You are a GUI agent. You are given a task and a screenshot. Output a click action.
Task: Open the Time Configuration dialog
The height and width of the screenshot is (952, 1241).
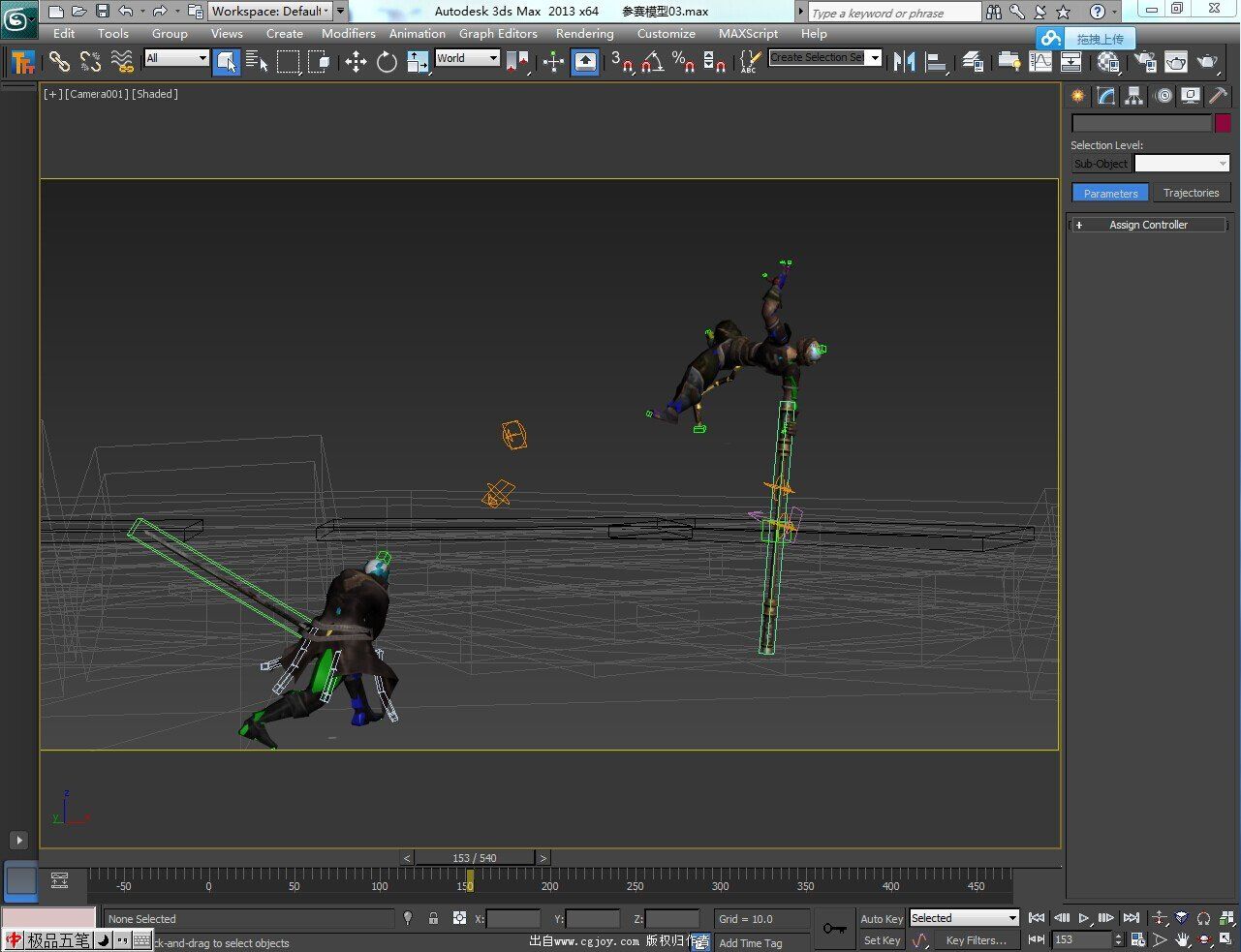[x=1138, y=939]
